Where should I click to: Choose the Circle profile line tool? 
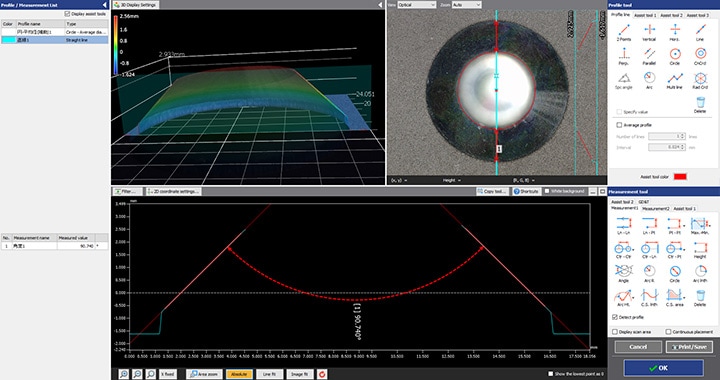pyautogui.click(x=675, y=56)
